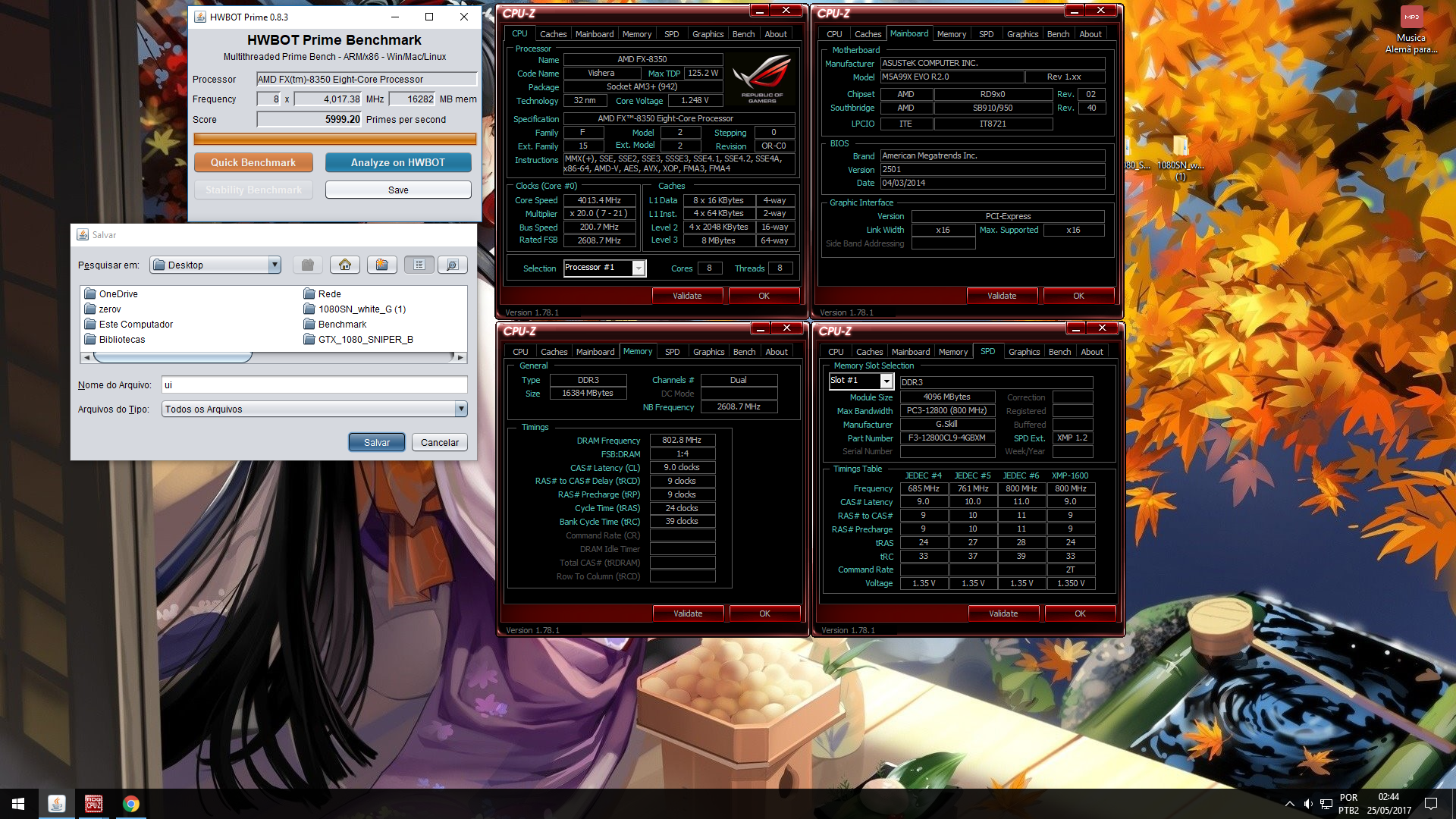Switch to details view in Salvar dialog

452,265
